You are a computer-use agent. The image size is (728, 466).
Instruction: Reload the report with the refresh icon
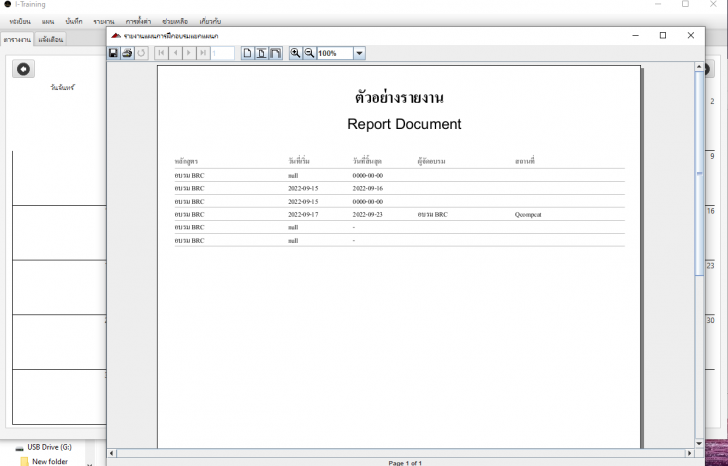tap(142, 53)
